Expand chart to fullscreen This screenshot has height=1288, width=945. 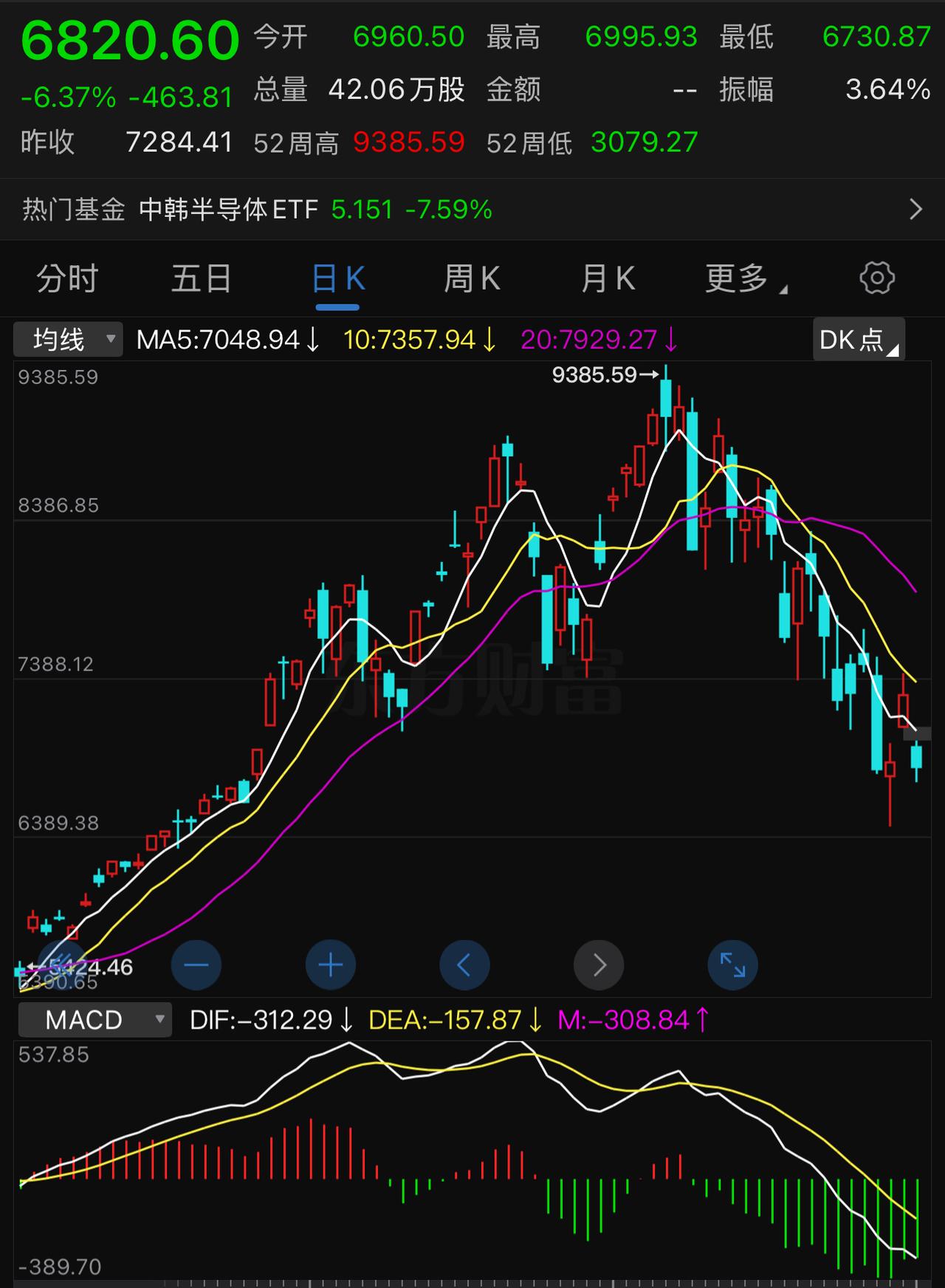pyautogui.click(x=733, y=965)
